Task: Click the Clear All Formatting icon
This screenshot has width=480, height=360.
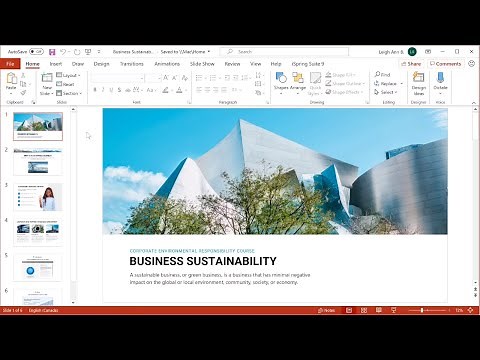Action: 185,78
